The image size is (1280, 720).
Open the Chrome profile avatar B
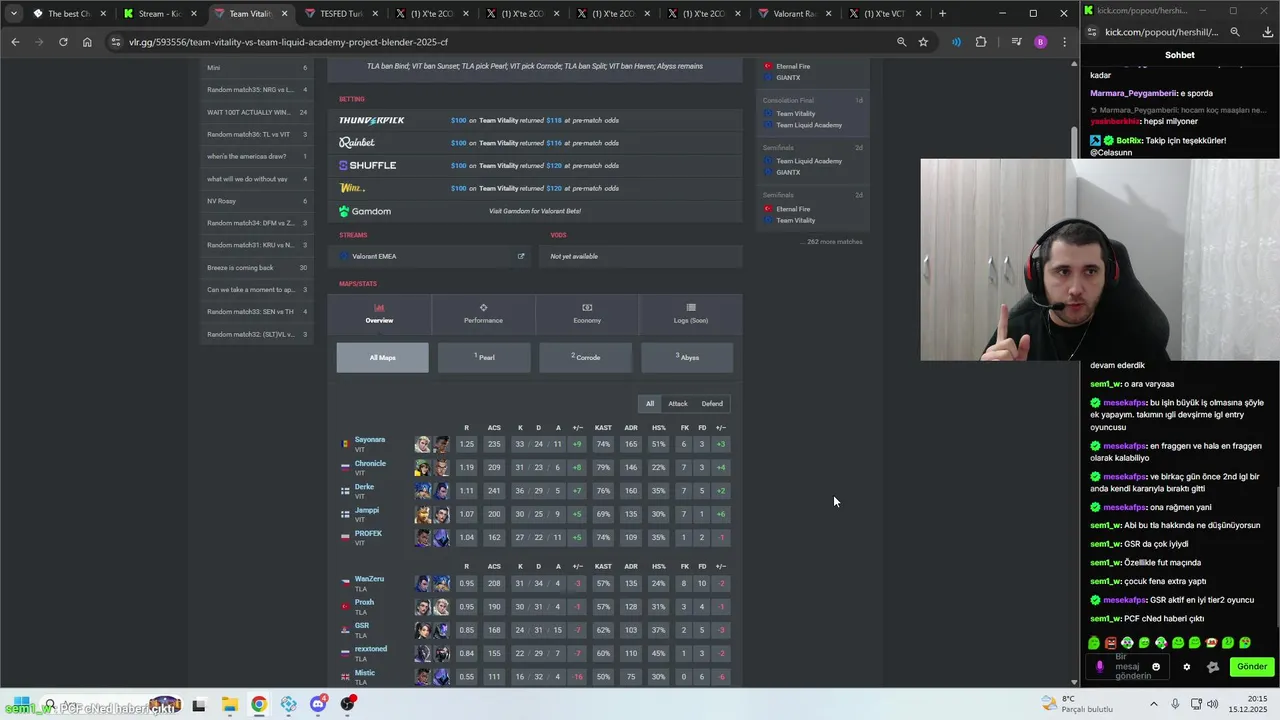tap(1040, 42)
